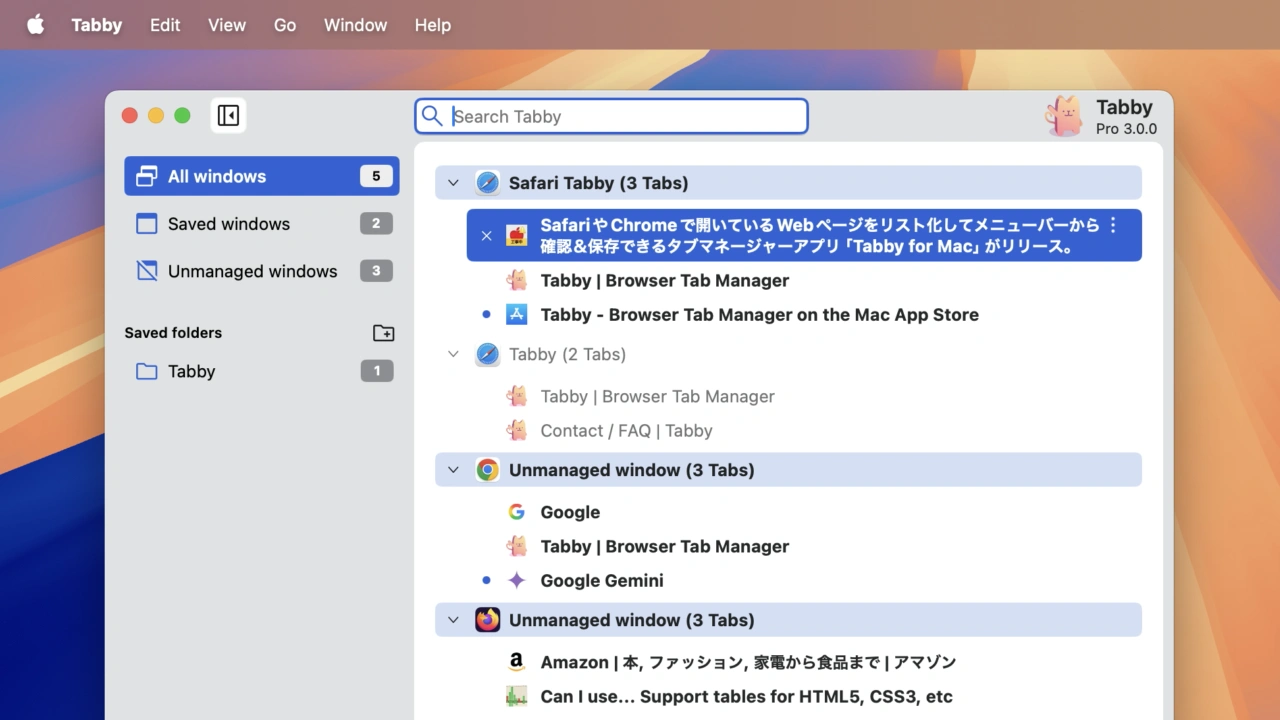Open the View menu
Screen dimensions: 1280x720
[x=226, y=25]
